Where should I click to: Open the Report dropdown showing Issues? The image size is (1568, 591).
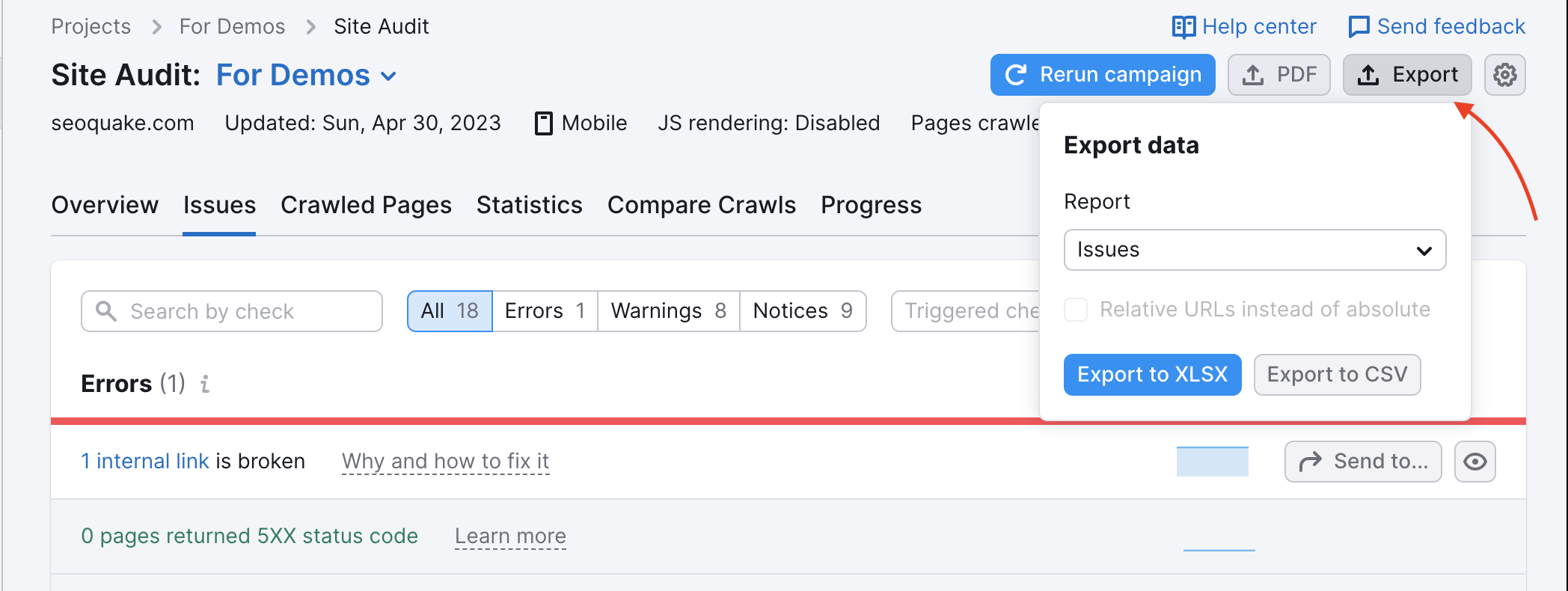(1254, 250)
